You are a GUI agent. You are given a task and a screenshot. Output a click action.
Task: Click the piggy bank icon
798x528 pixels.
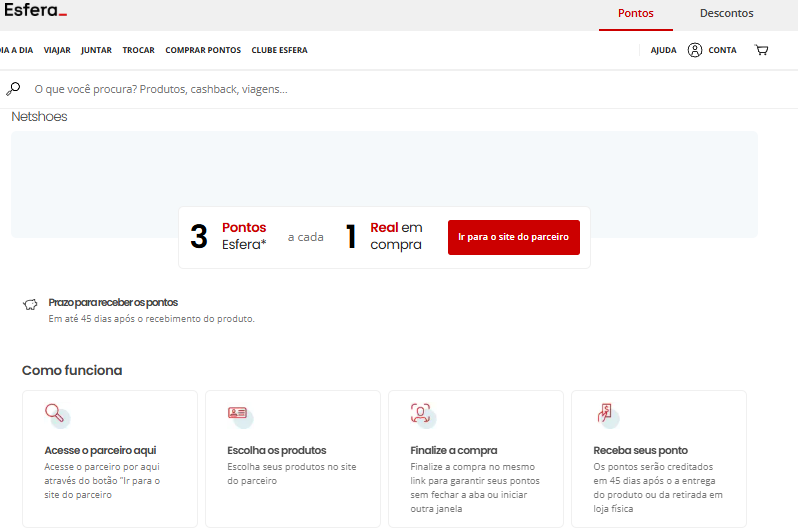point(31,304)
